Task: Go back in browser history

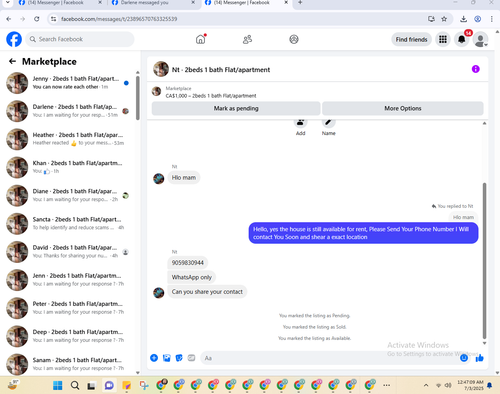Action: tap(9, 19)
